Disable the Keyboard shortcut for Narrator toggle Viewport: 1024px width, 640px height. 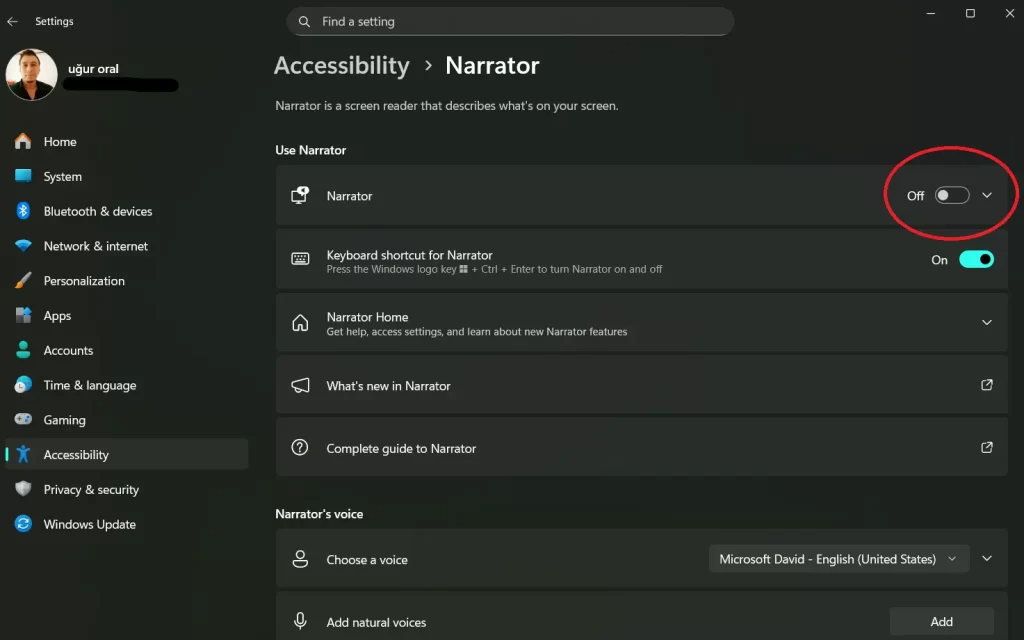tap(976, 259)
